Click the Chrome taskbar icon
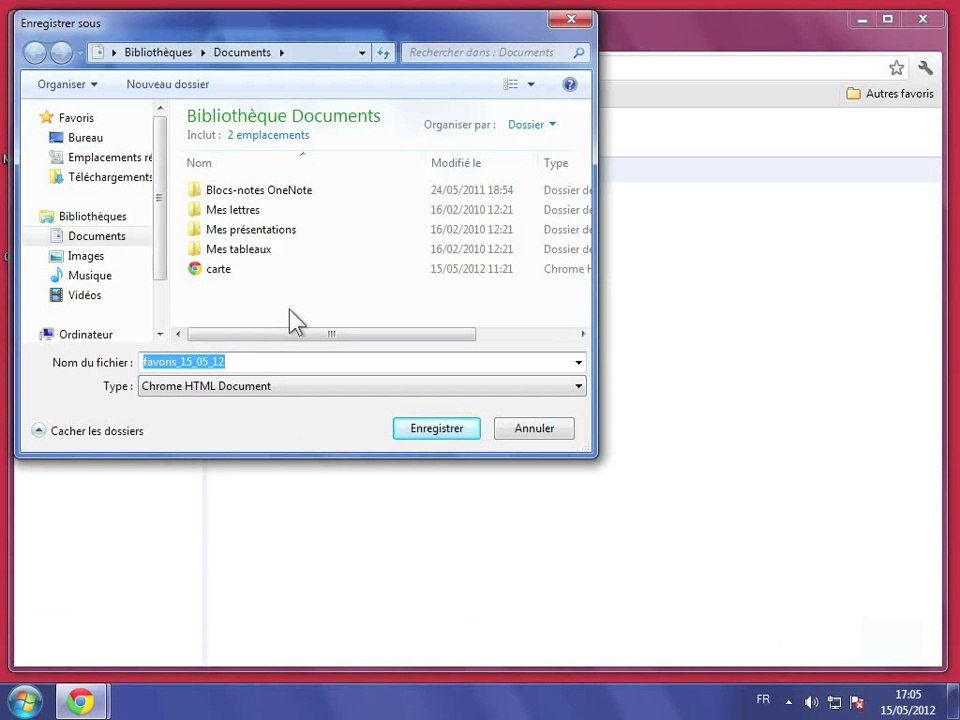The width and height of the screenshot is (960, 720). point(81,702)
